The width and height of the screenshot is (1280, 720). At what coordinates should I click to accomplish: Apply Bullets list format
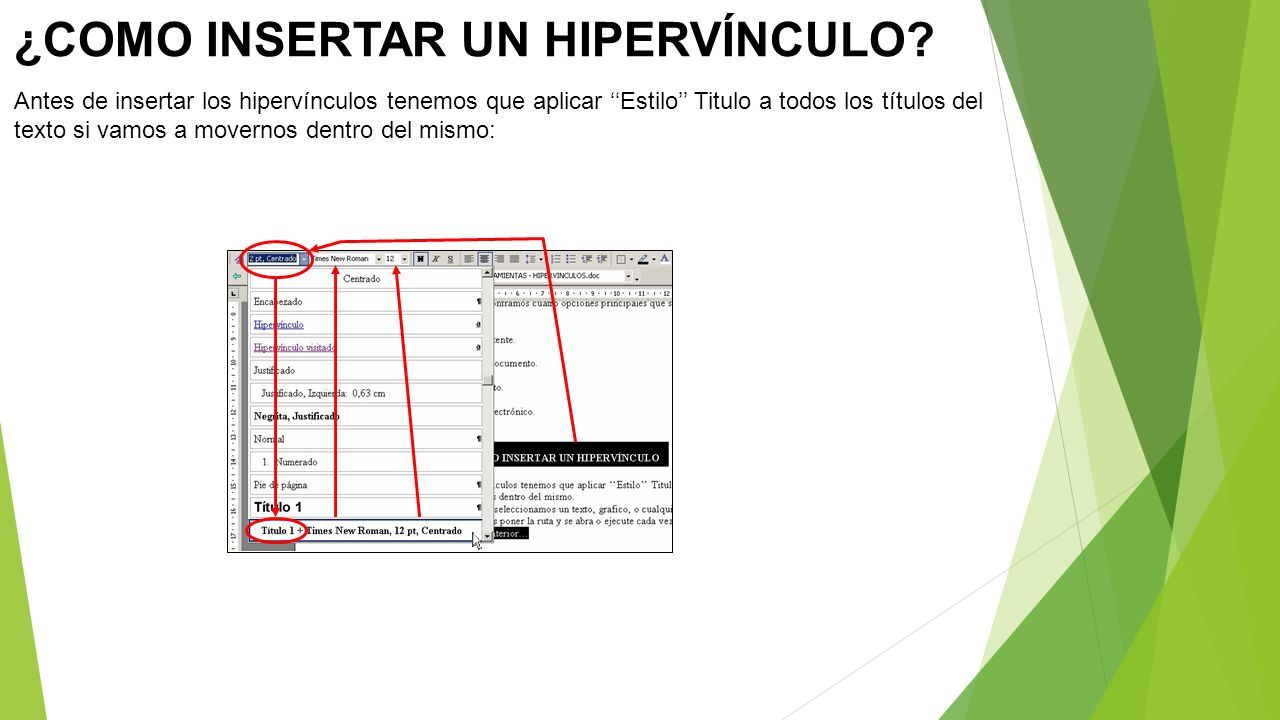point(571,258)
